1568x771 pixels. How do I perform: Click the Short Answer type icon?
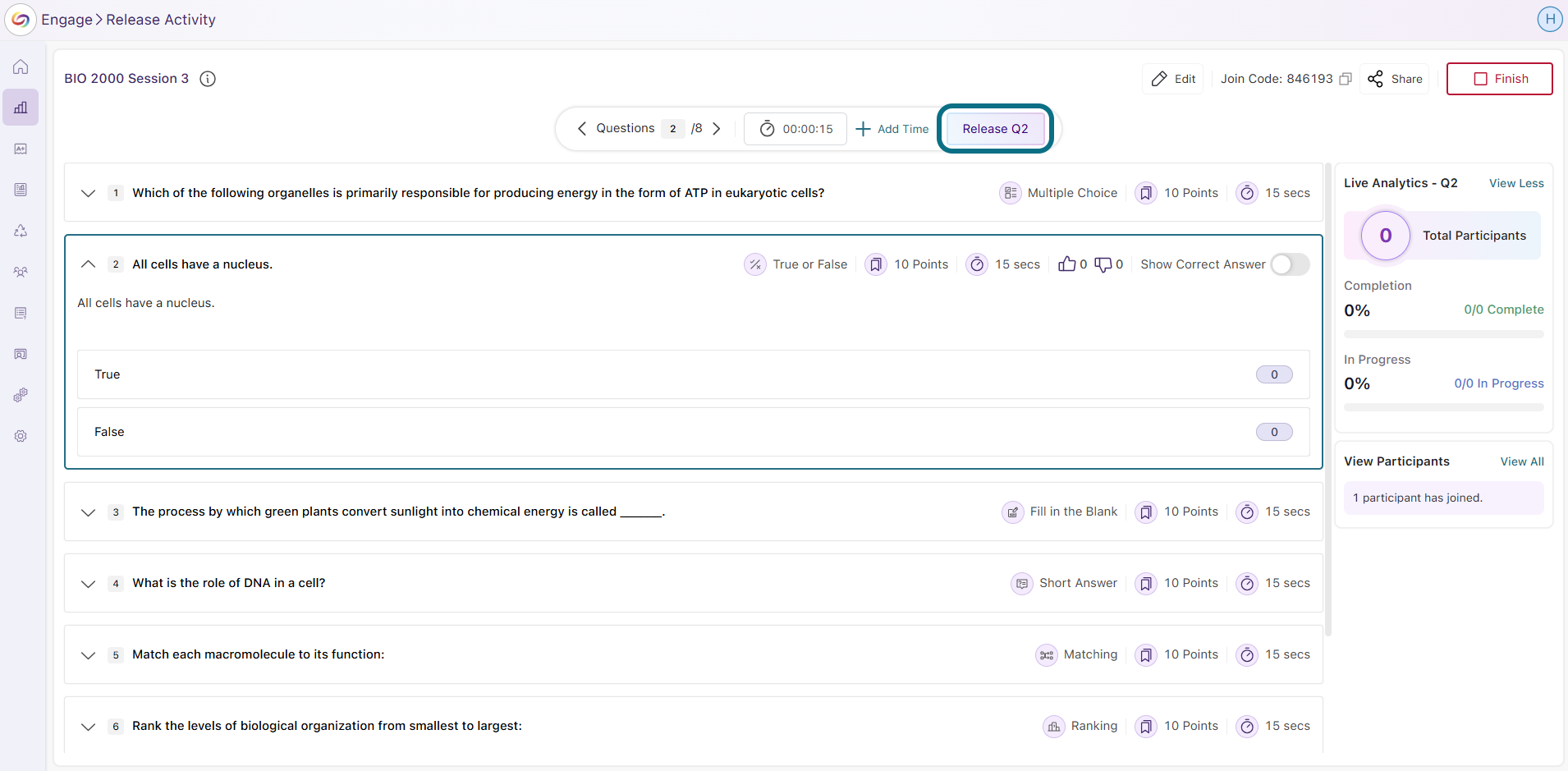click(x=1021, y=583)
